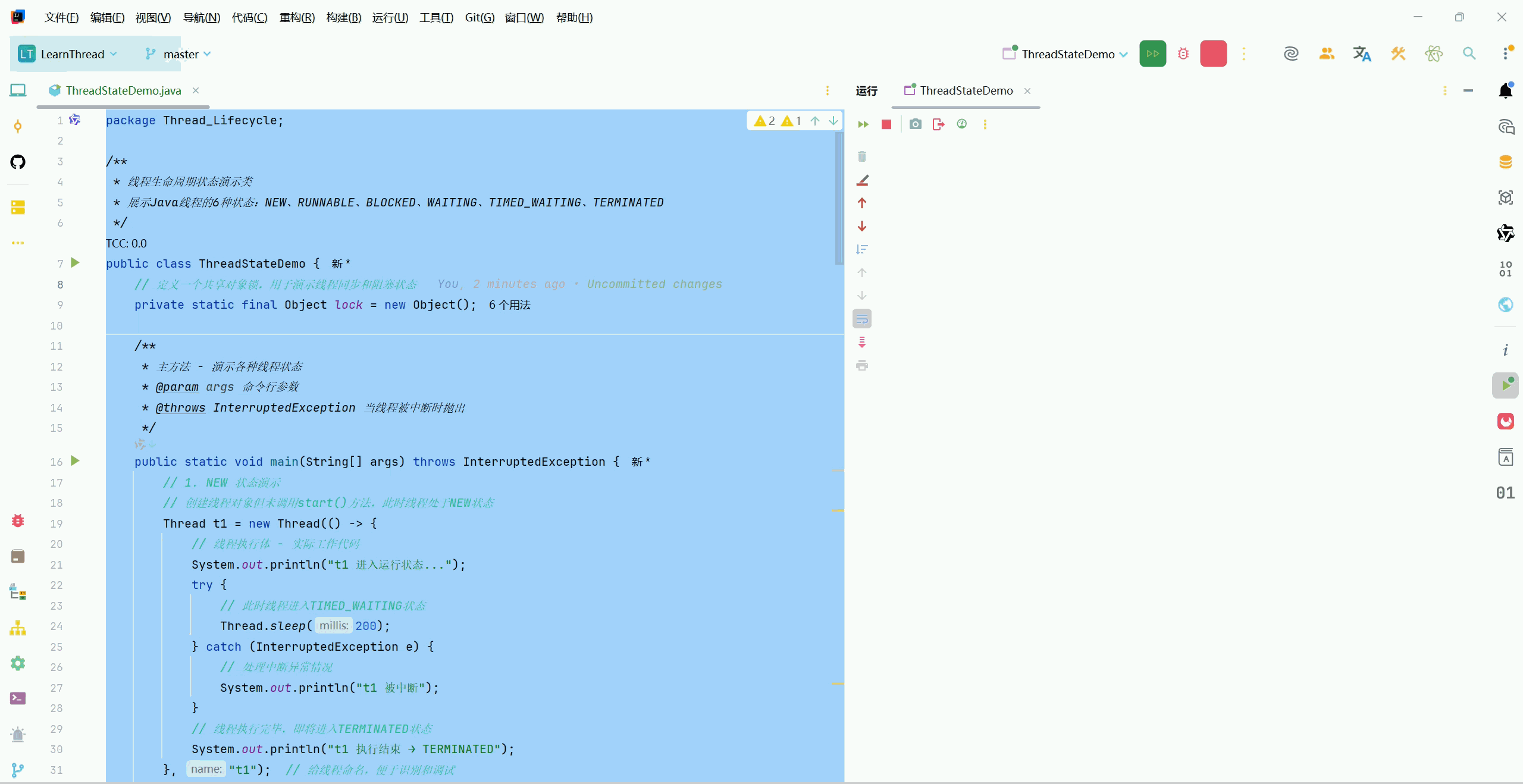The image size is (1523, 784).
Task: Open notifications bell panel
Action: click(1506, 90)
